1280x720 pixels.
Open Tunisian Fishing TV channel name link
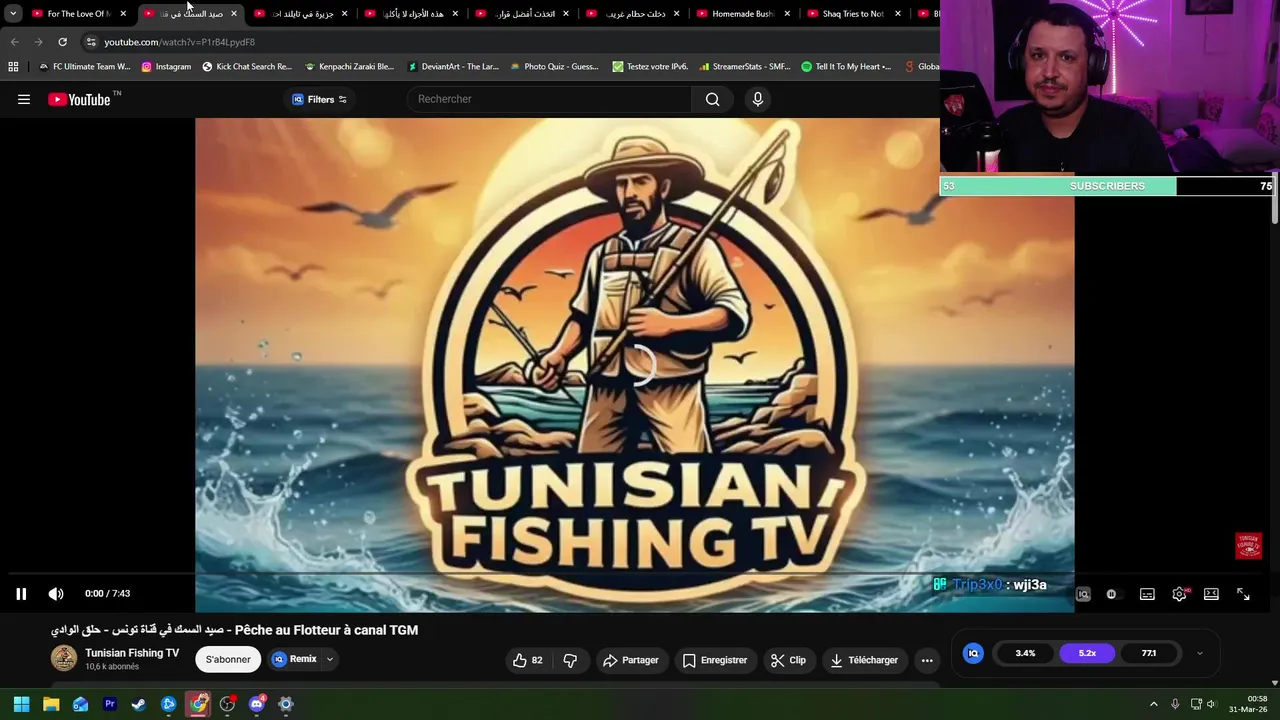pyautogui.click(x=132, y=653)
